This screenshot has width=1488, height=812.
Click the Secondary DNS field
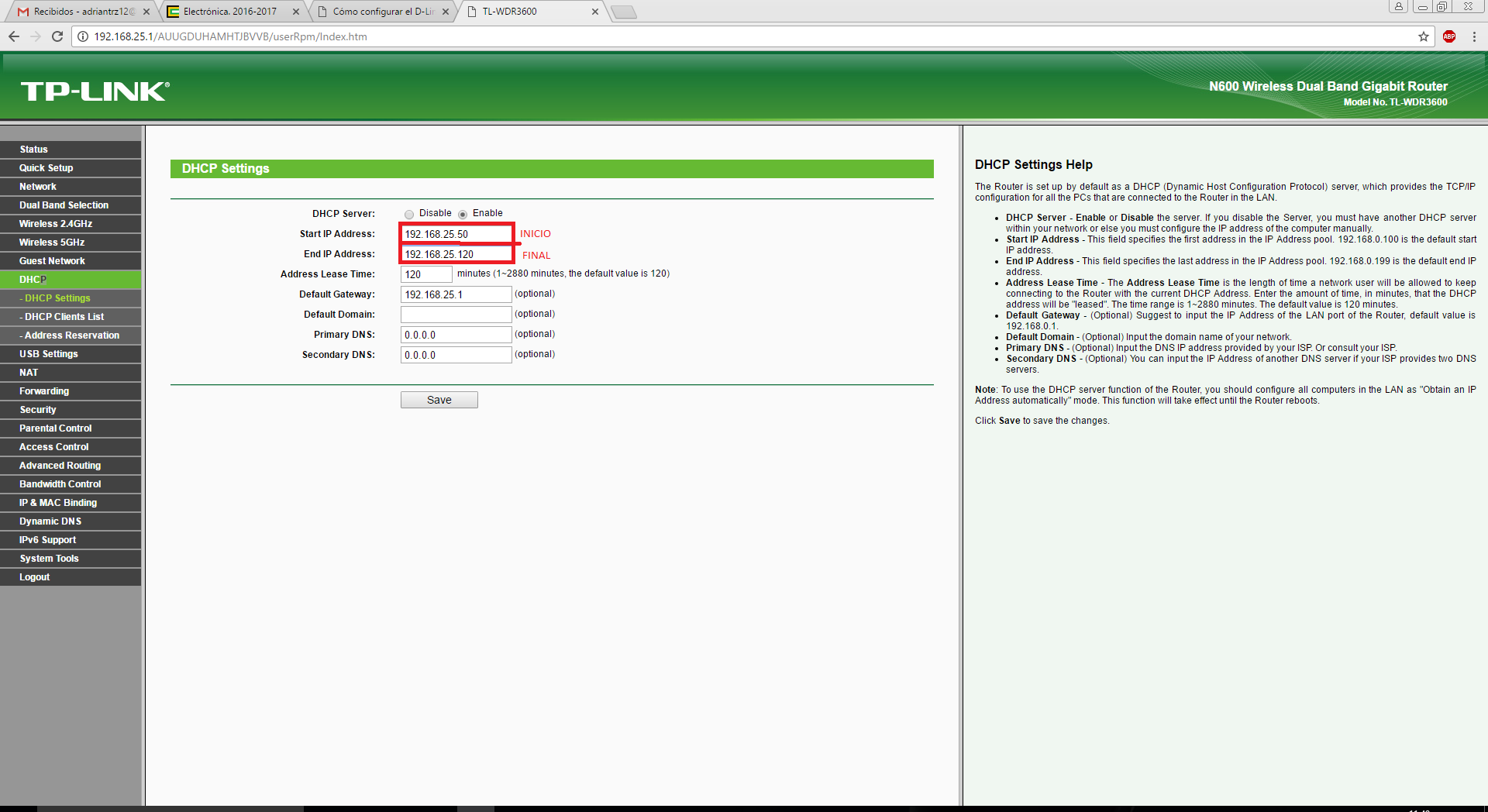click(x=456, y=355)
